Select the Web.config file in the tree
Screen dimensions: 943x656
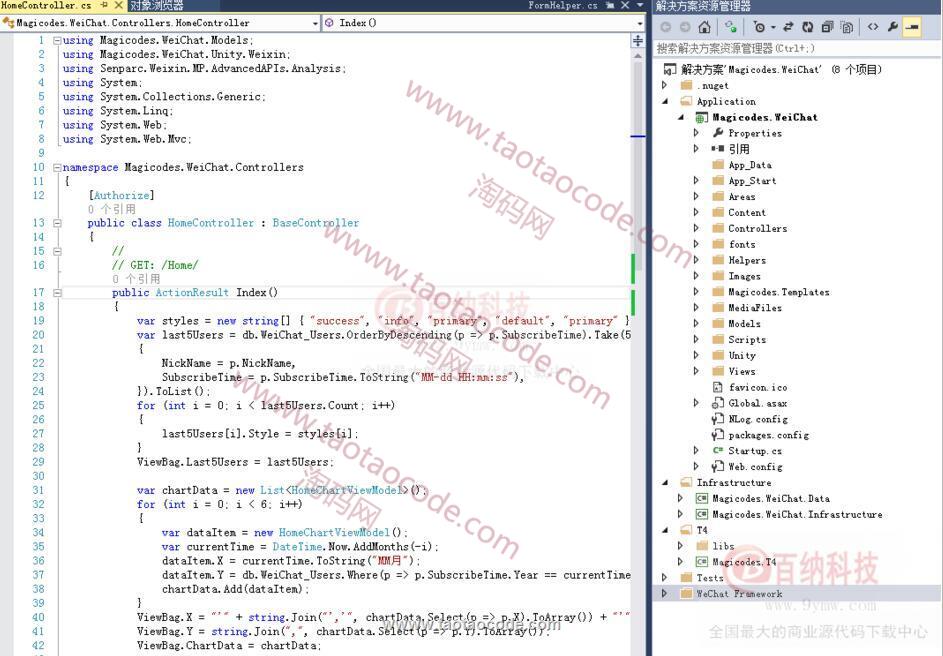tap(755, 467)
